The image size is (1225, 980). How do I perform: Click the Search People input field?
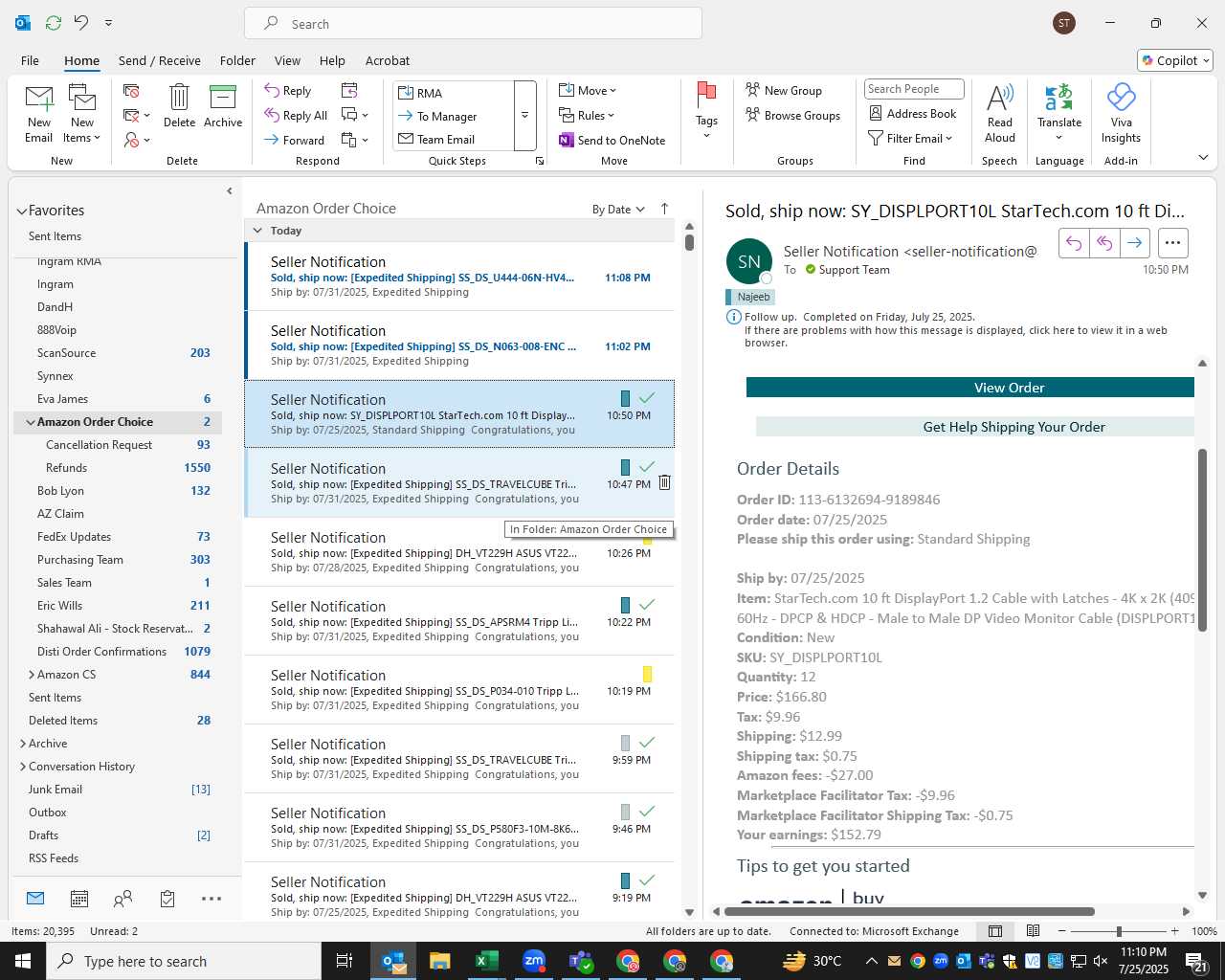pyautogui.click(x=914, y=89)
